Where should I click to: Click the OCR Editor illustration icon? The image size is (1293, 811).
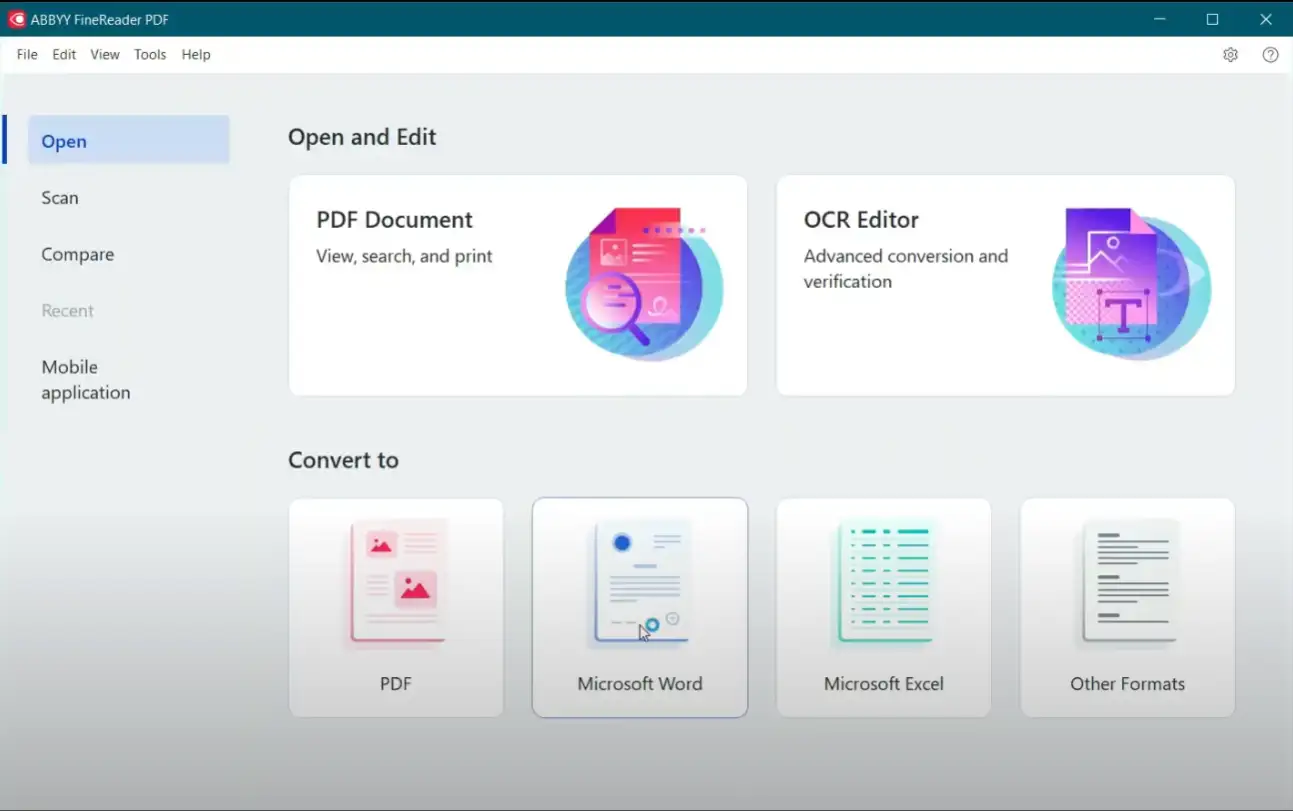click(1131, 284)
